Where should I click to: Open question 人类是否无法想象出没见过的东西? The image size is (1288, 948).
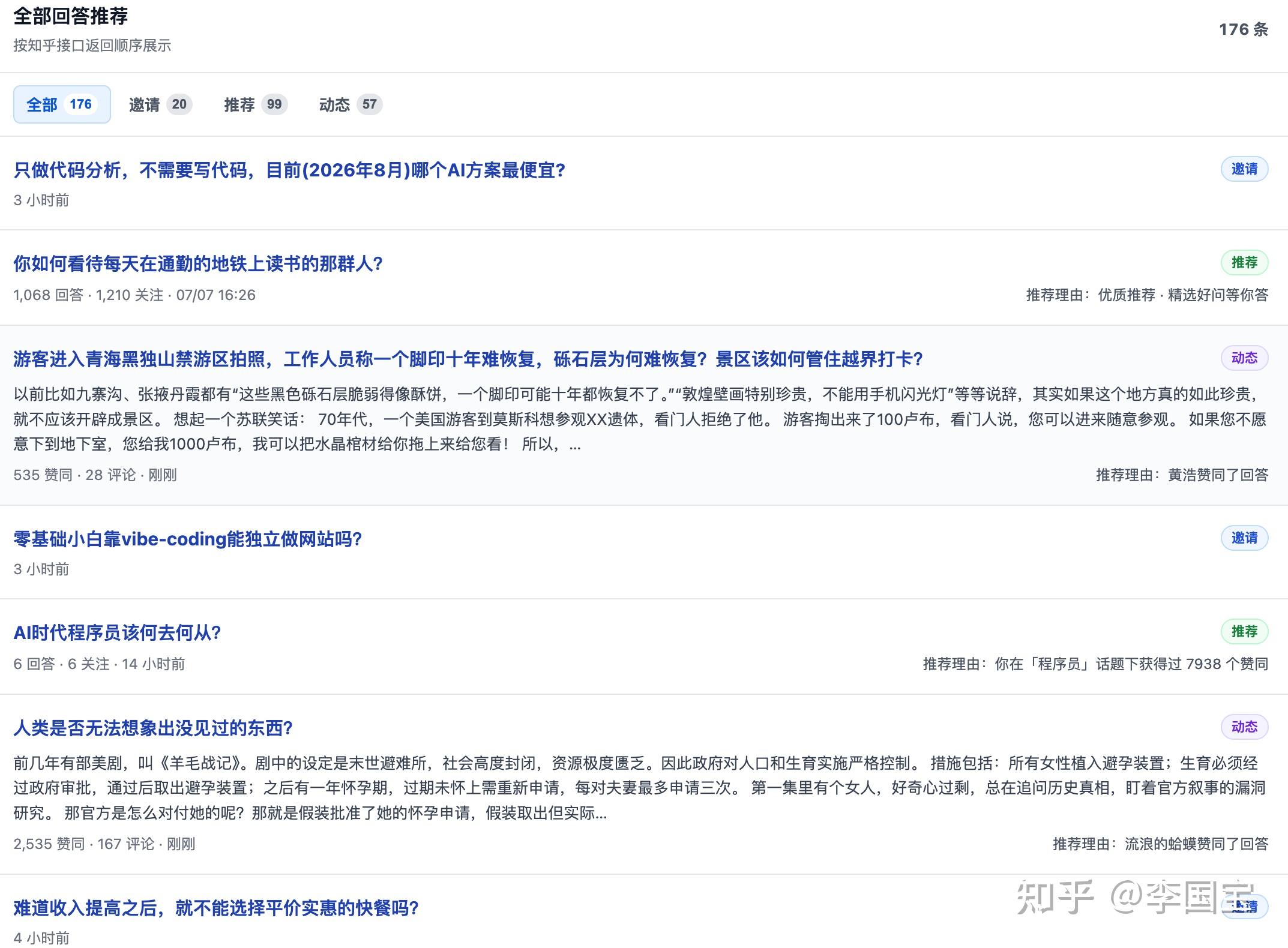tap(153, 728)
